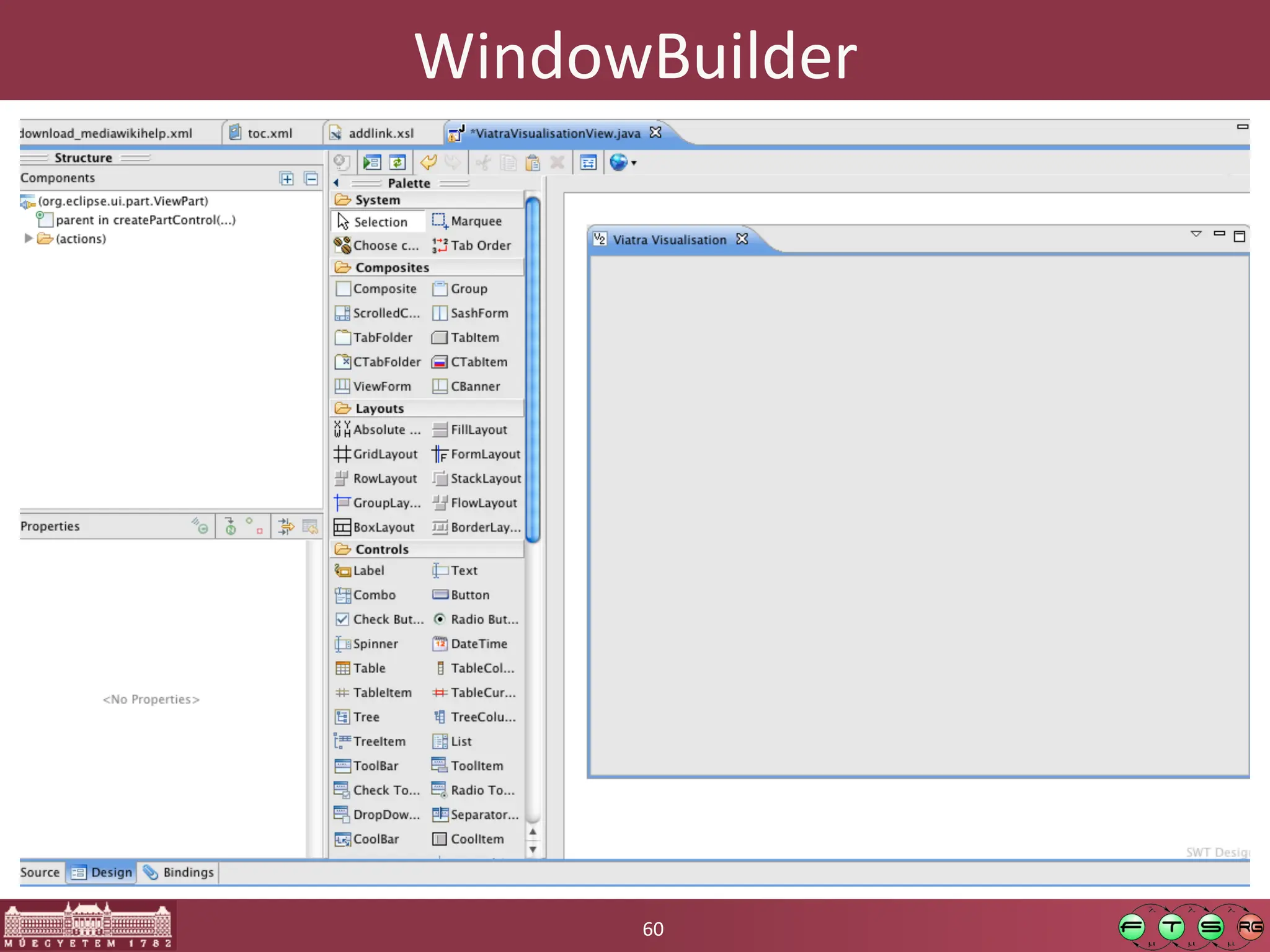The image size is (1270, 952).
Task: Collapse the System palette category
Action: click(x=427, y=200)
